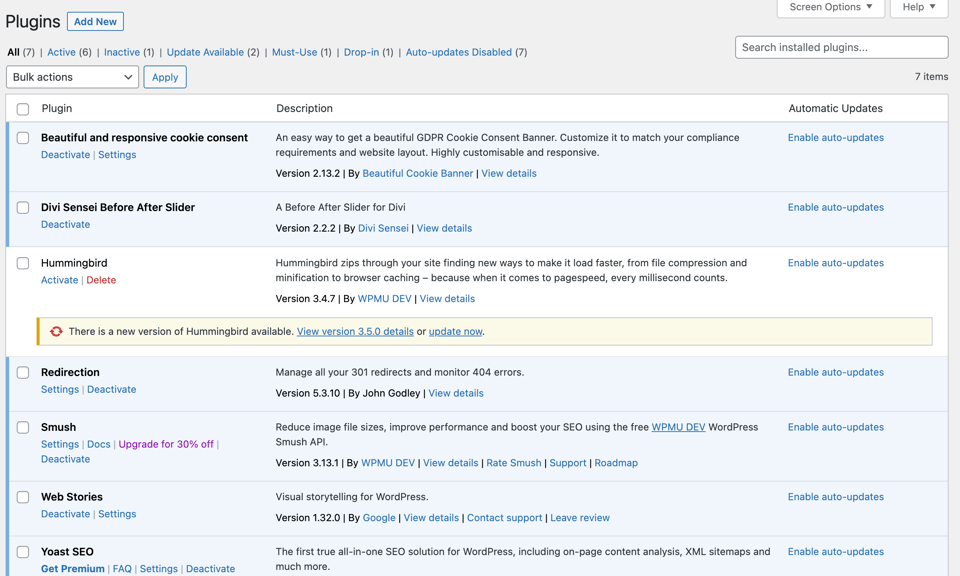Open Smush Docs link
The width and height of the screenshot is (960, 576).
[x=99, y=444]
